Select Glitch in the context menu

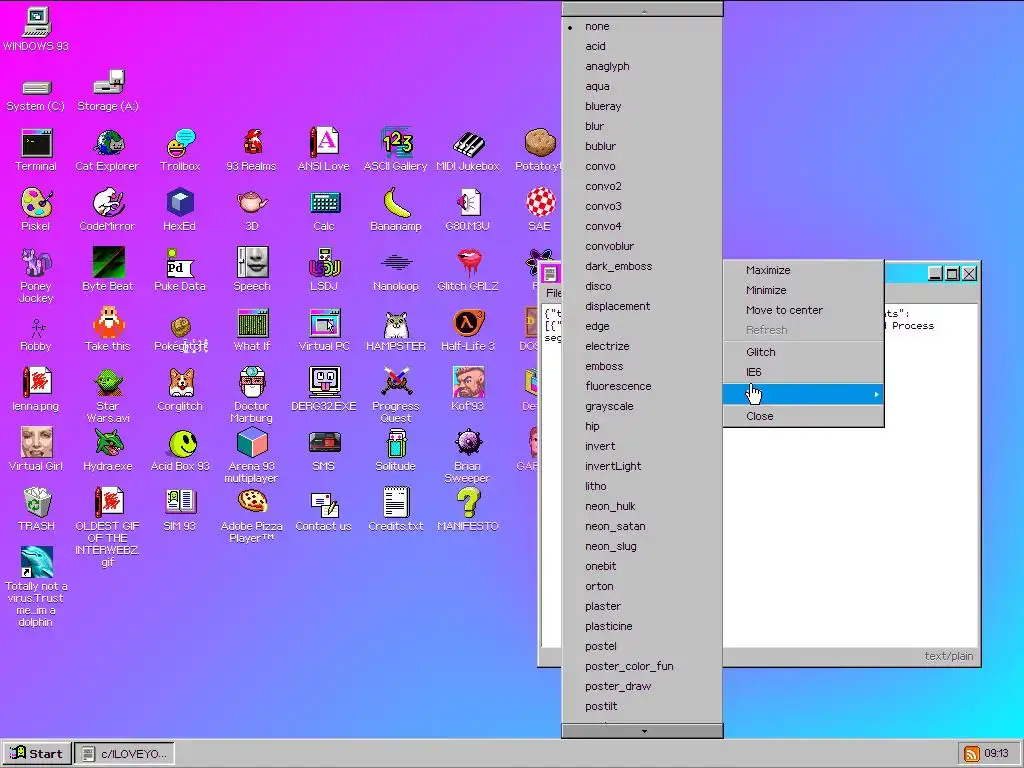[803, 352]
